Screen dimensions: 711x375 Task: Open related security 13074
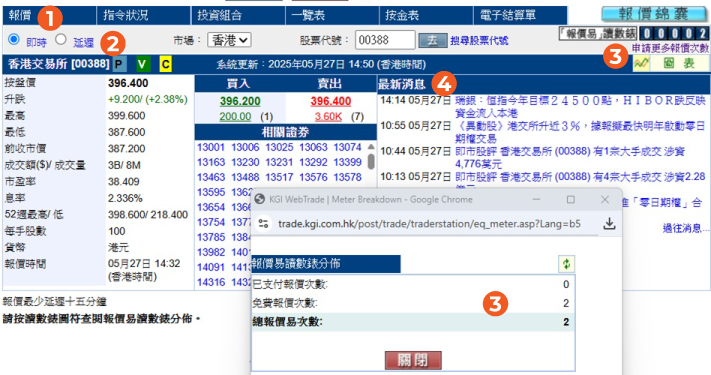[347, 147]
